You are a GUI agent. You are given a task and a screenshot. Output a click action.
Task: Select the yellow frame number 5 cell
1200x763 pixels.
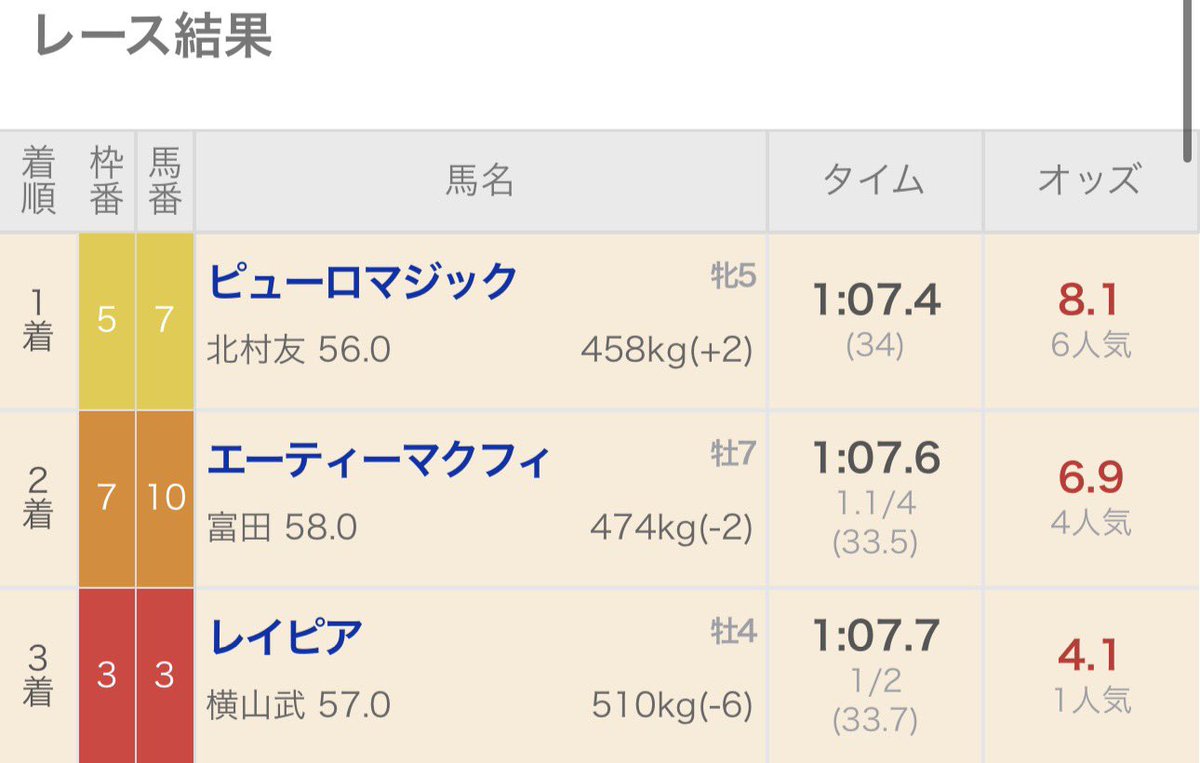click(x=107, y=321)
